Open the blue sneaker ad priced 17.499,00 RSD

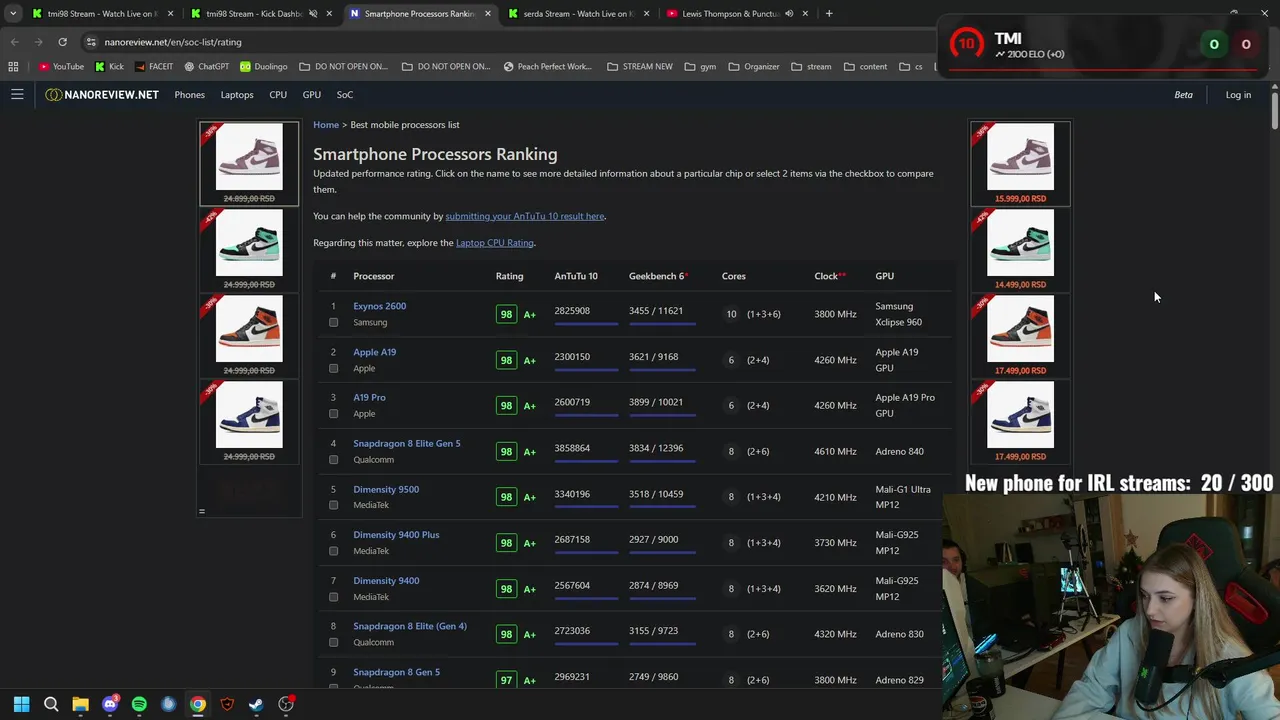[1020, 421]
